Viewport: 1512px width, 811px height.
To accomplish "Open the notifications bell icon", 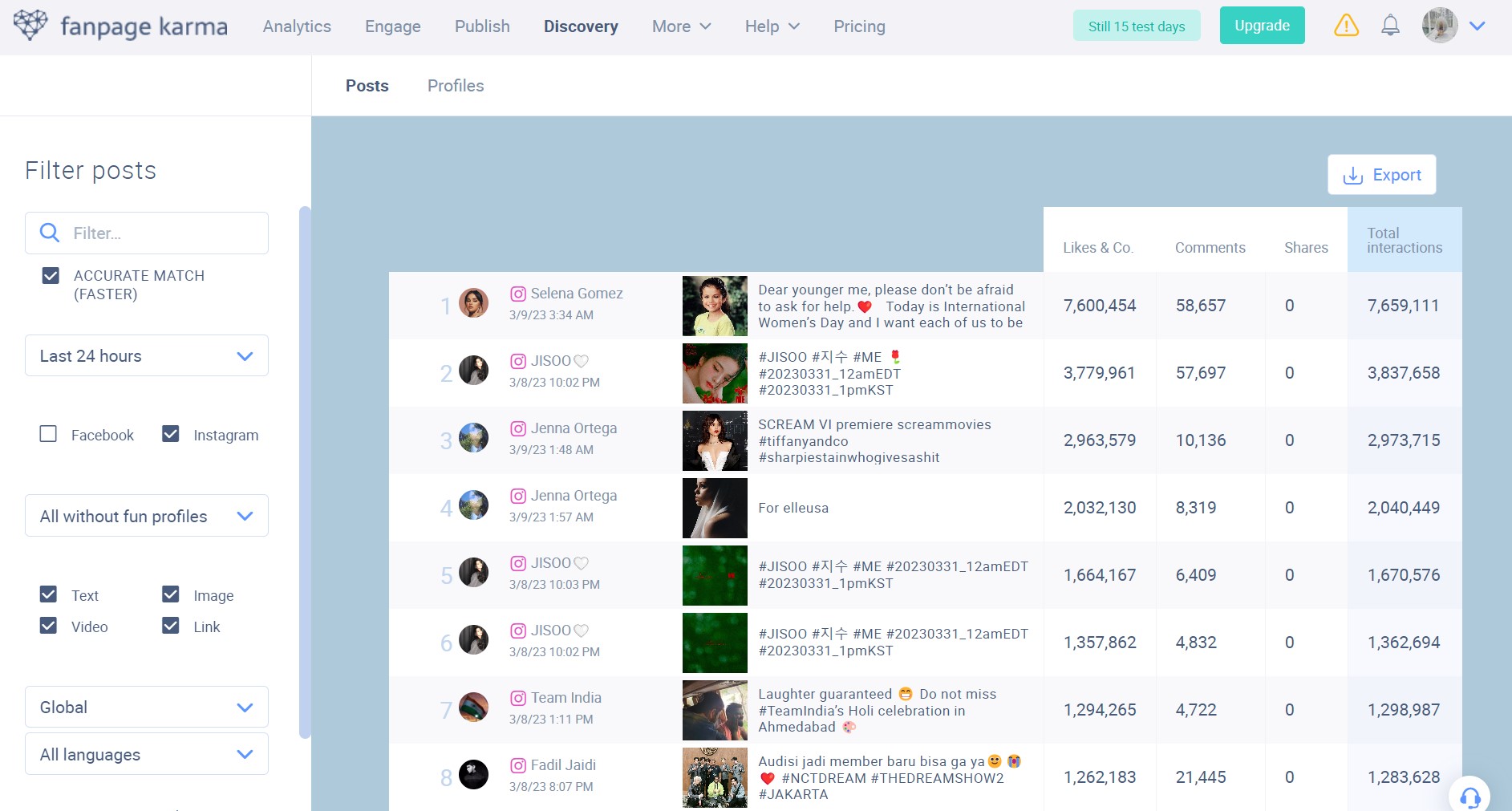I will 1390,26.
